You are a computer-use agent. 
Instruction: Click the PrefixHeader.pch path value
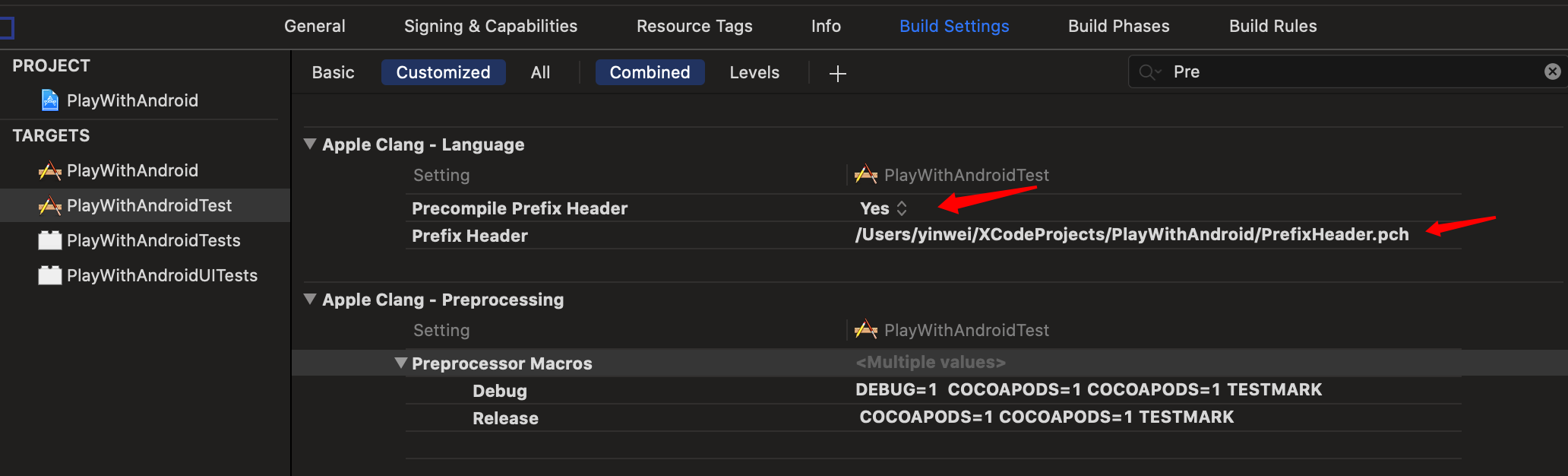coord(1132,234)
